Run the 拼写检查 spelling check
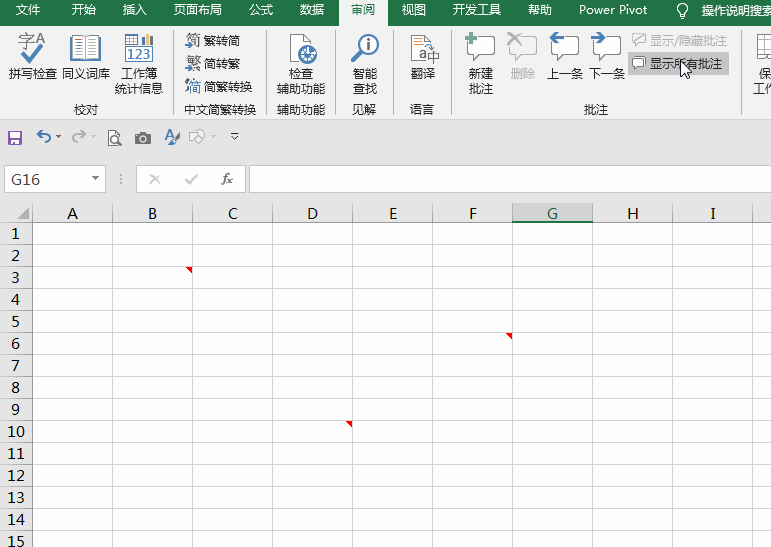This screenshot has width=771, height=547. (32, 56)
